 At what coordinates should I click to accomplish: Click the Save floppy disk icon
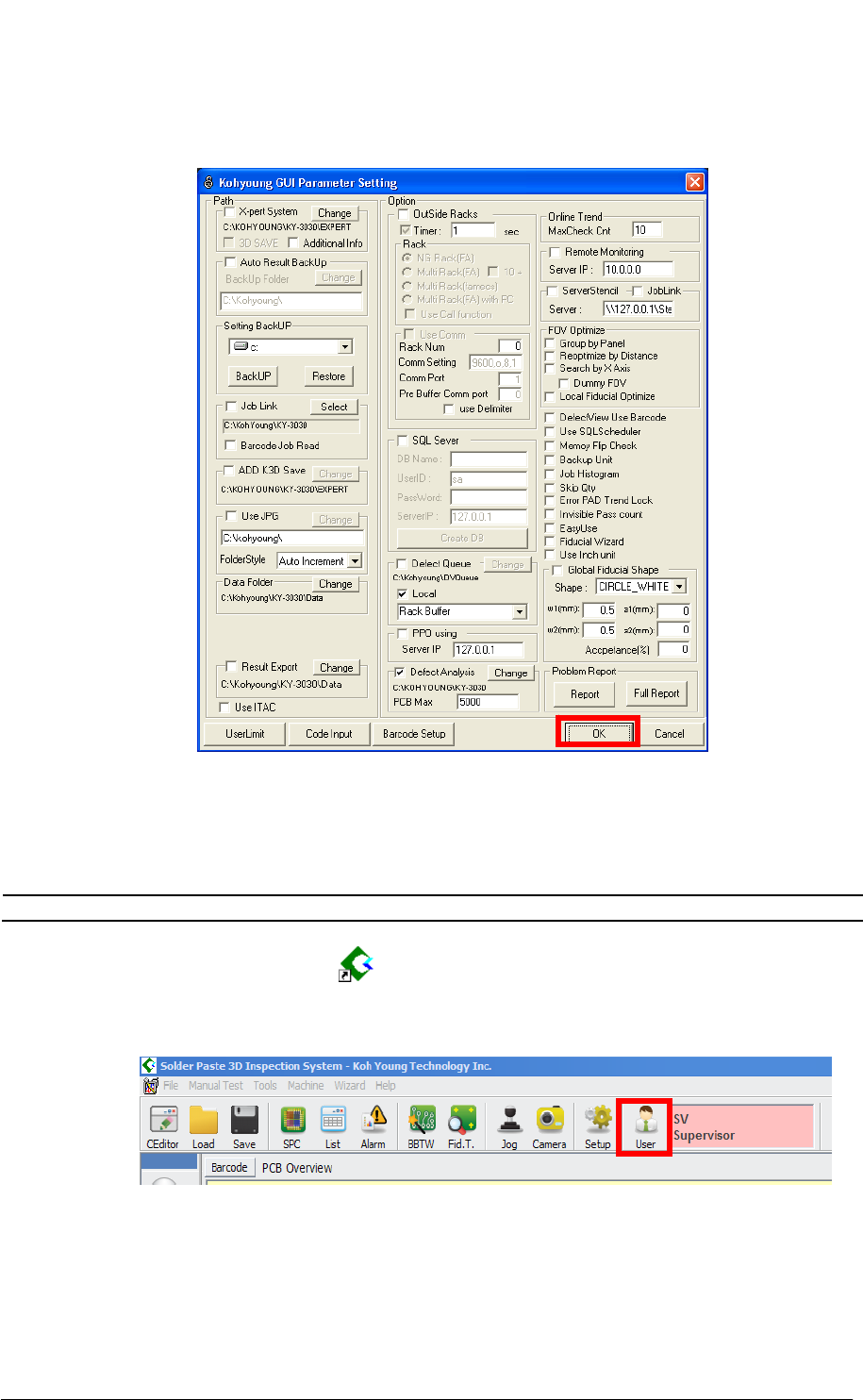click(244, 1127)
